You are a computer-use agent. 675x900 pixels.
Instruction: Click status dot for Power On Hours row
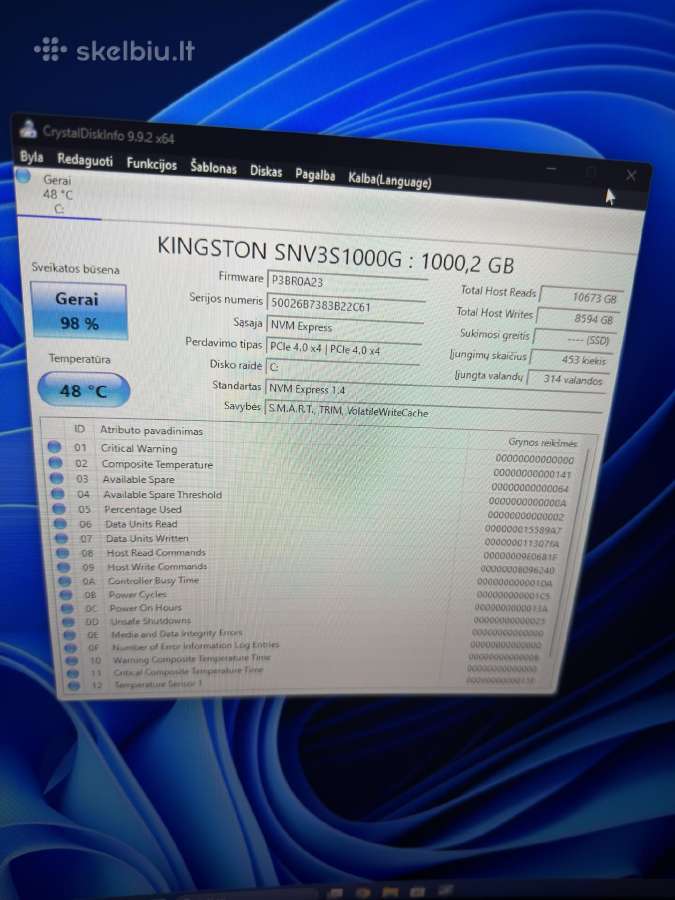click(x=67, y=608)
